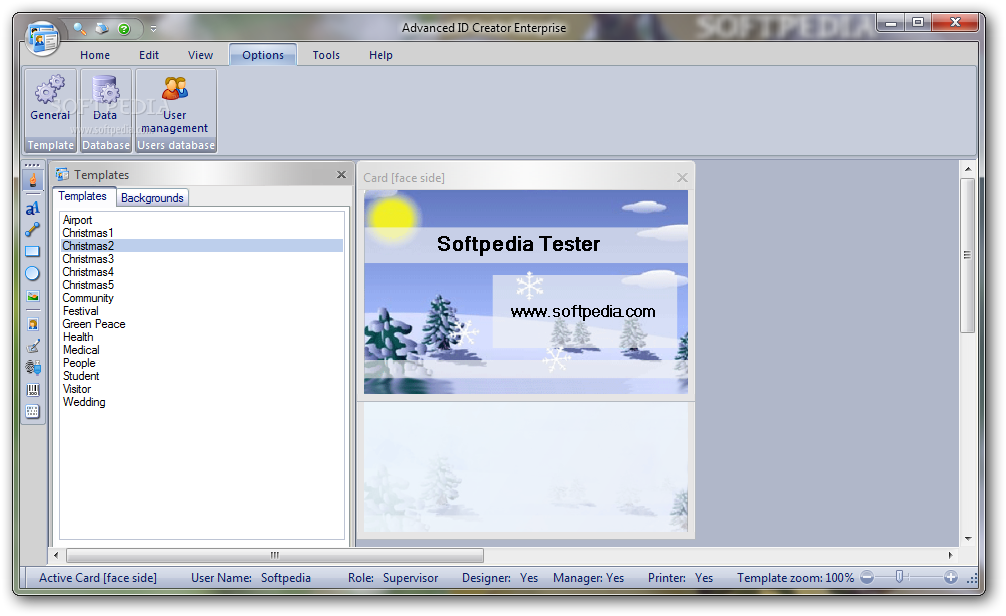Click the vertical scrollbar thumb
Viewport: 1006px width, 616px height.
pos(968,255)
